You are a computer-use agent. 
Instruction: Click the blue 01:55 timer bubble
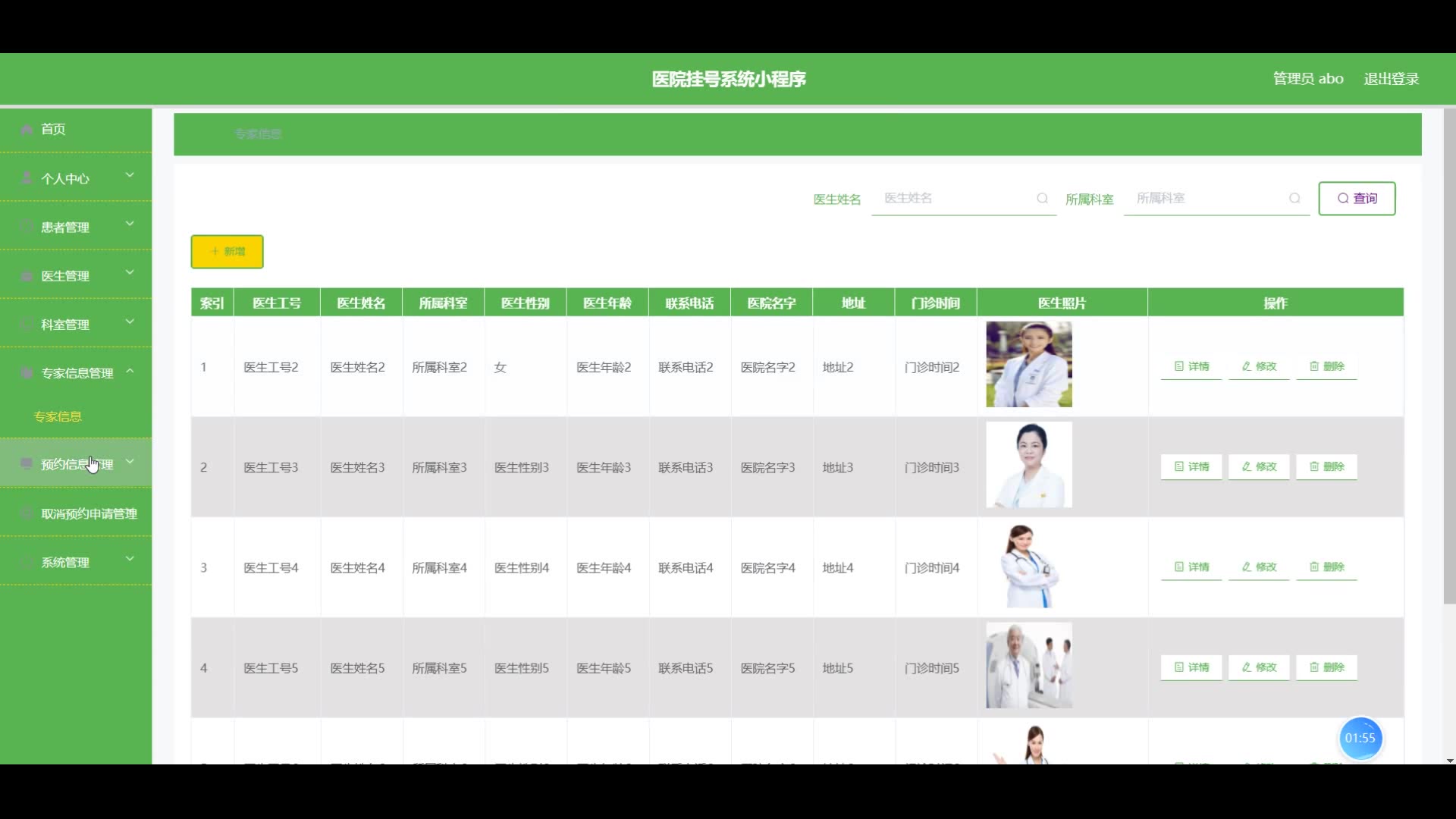click(x=1360, y=738)
